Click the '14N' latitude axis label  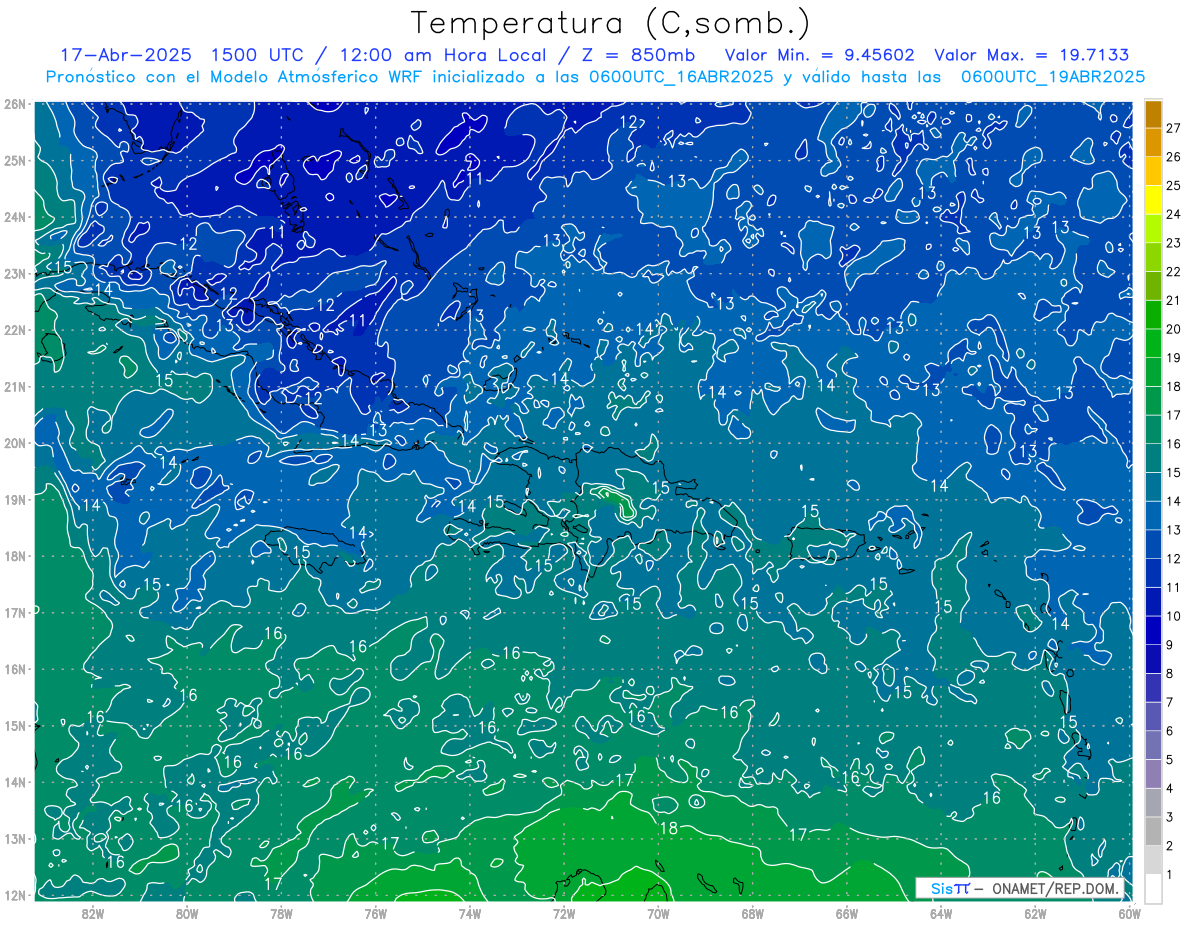[x=15, y=782]
